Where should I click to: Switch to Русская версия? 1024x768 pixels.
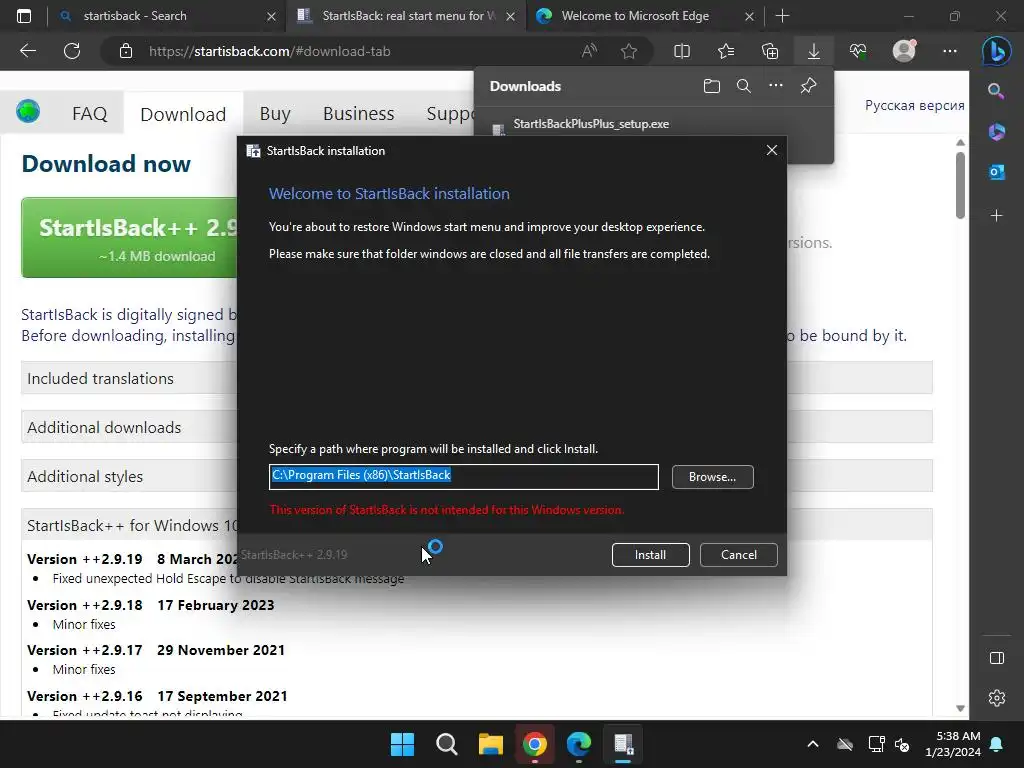click(x=914, y=105)
